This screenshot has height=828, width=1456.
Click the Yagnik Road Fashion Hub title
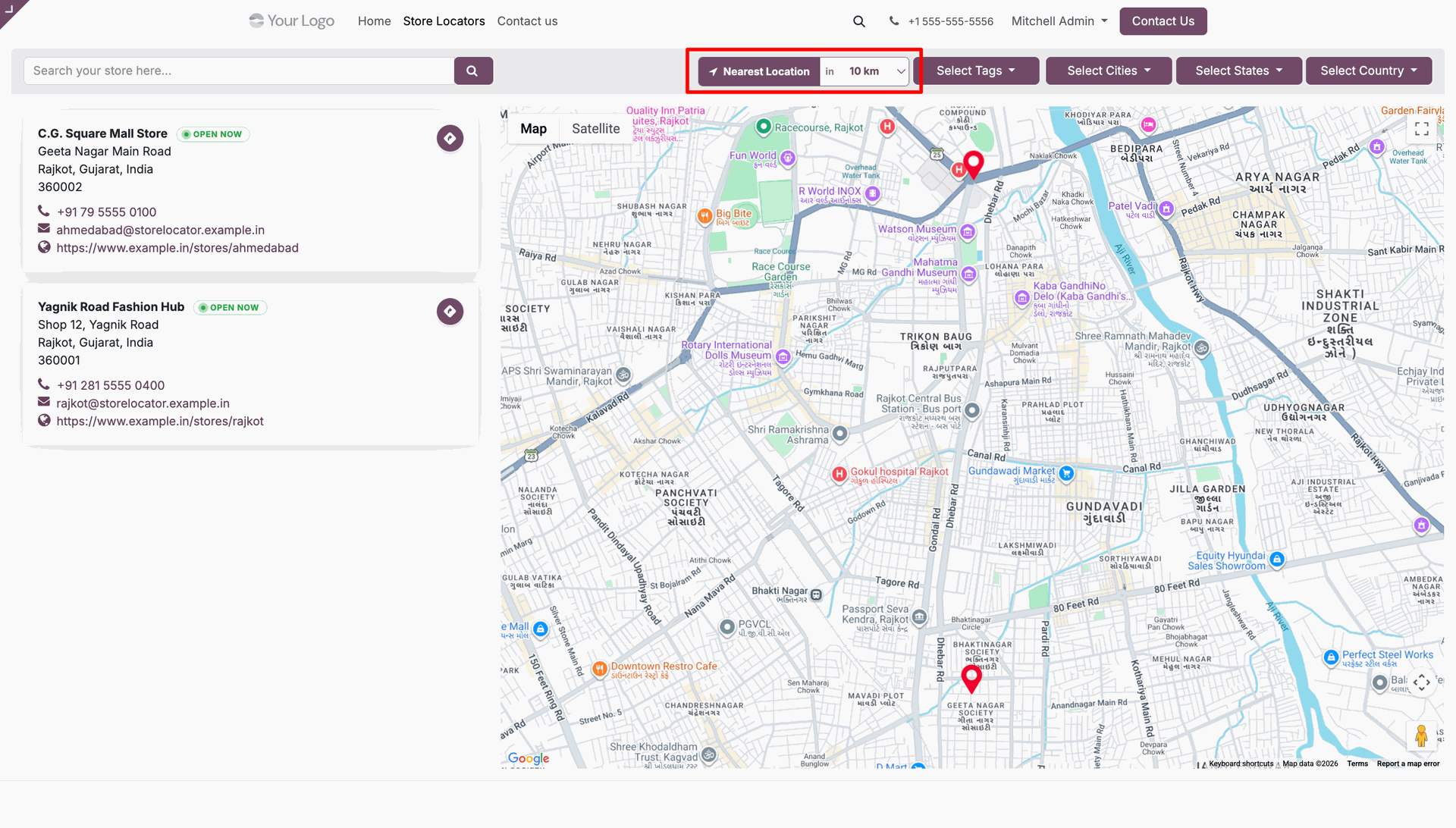click(111, 306)
